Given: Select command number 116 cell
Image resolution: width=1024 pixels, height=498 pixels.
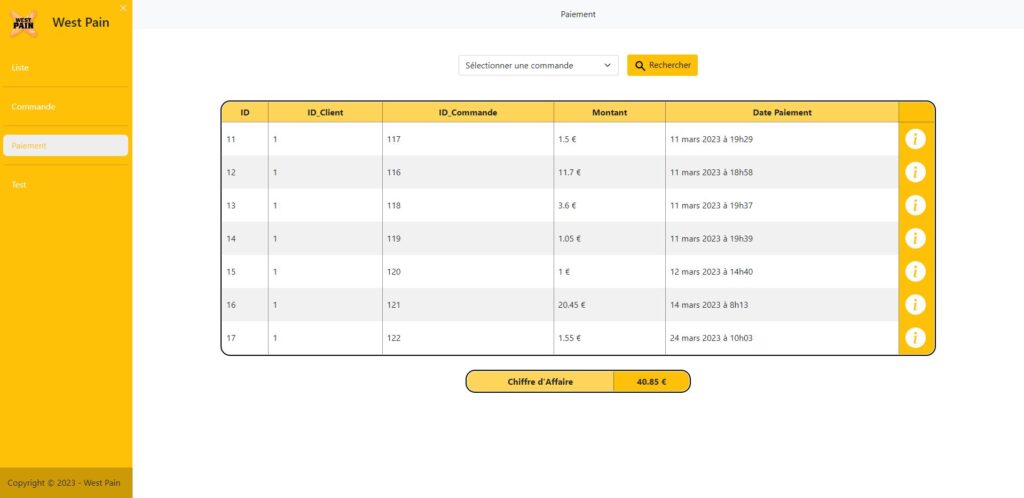Looking at the screenshot, I should pos(468,172).
